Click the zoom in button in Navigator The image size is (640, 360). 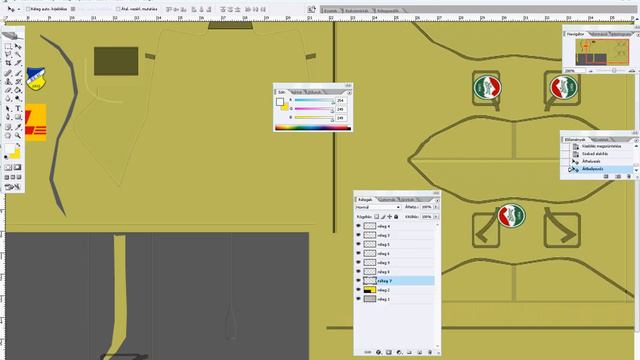pos(632,71)
